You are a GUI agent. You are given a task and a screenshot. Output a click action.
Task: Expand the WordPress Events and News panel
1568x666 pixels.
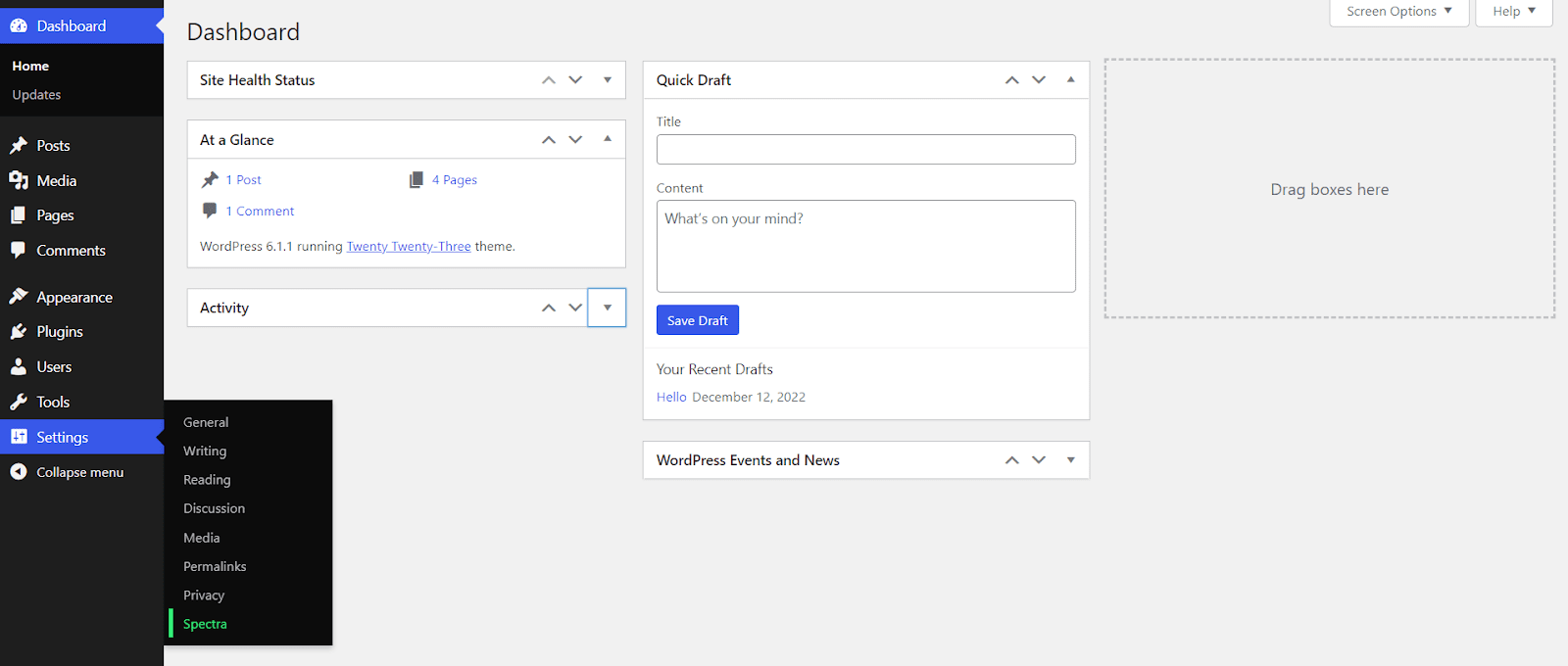click(x=1071, y=460)
